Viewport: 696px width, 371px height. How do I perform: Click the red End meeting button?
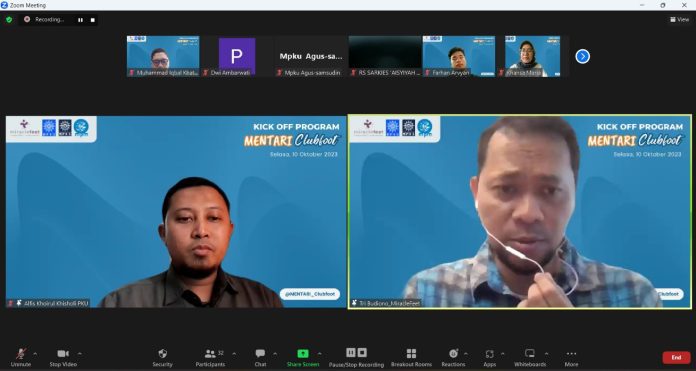point(676,358)
